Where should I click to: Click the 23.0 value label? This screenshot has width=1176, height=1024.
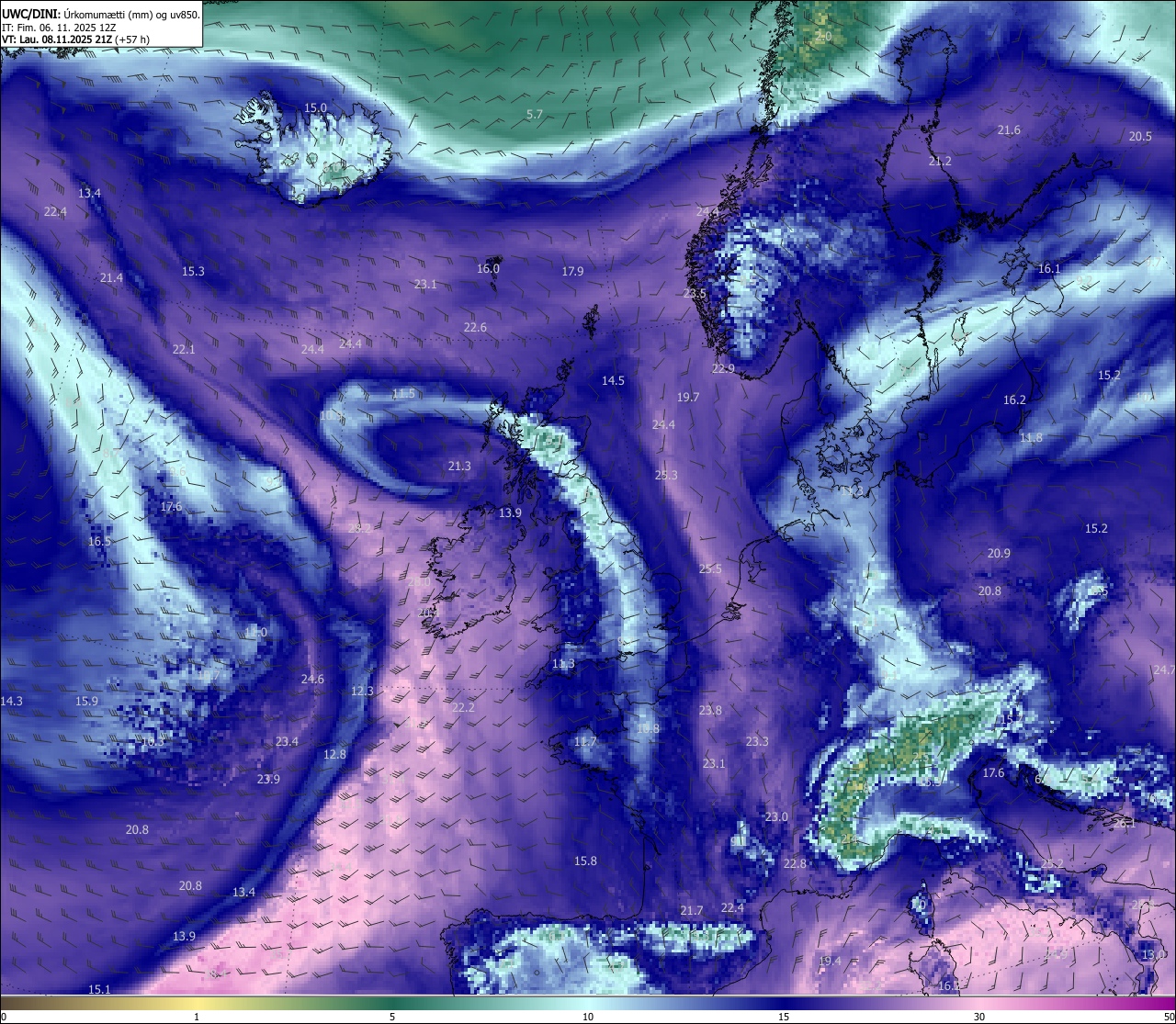[776, 816]
